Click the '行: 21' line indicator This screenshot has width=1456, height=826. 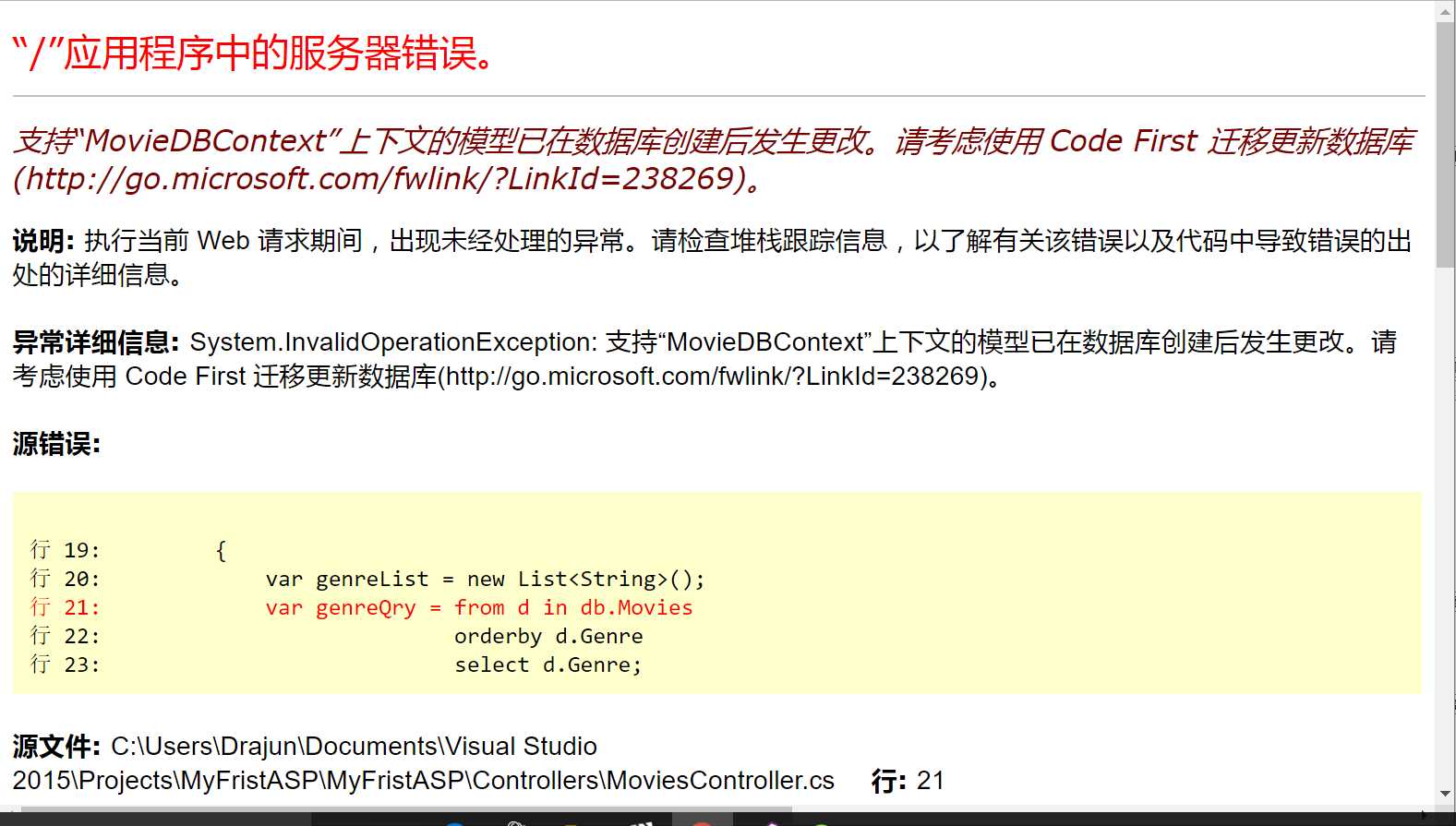click(x=908, y=781)
